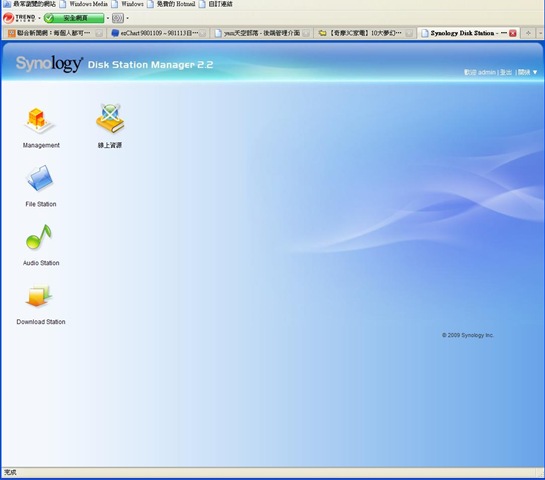The height and width of the screenshot is (480, 545).
Task: Switch to the 聯合新聞網 tab
Action: (54, 33)
